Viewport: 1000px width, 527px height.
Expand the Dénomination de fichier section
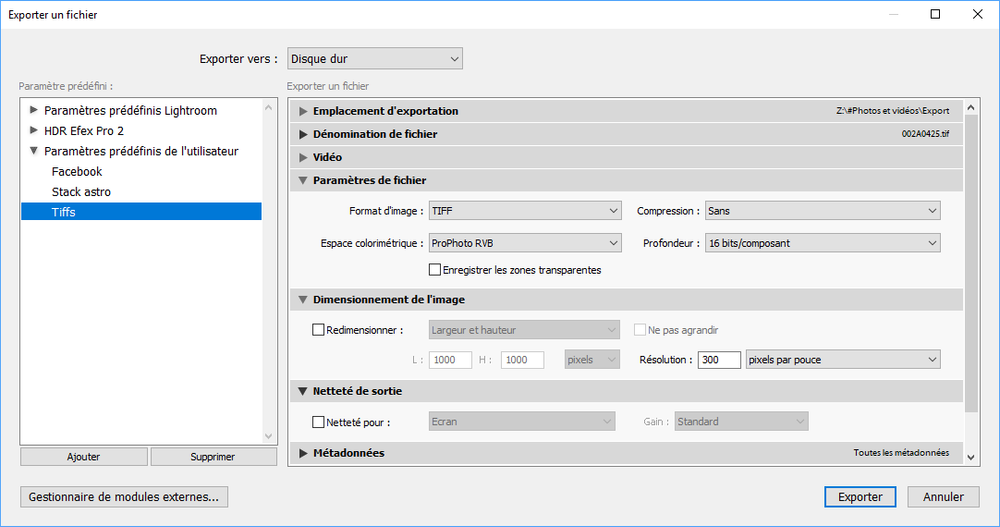pos(304,134)
